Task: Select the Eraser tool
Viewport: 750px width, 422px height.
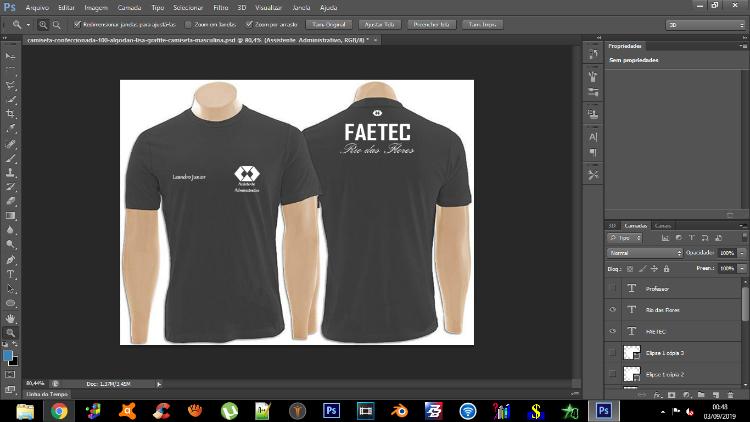Action: (11, 201)
